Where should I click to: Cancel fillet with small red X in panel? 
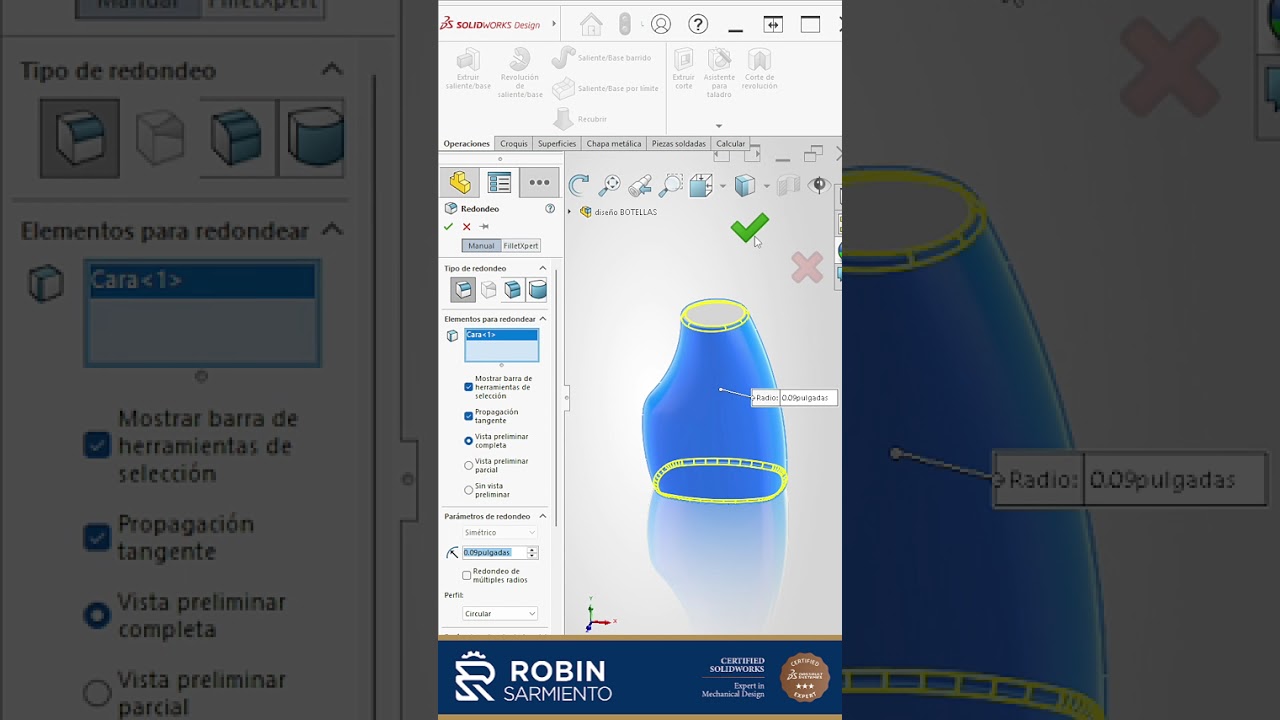pyautogui.click(x=466, y=227)
